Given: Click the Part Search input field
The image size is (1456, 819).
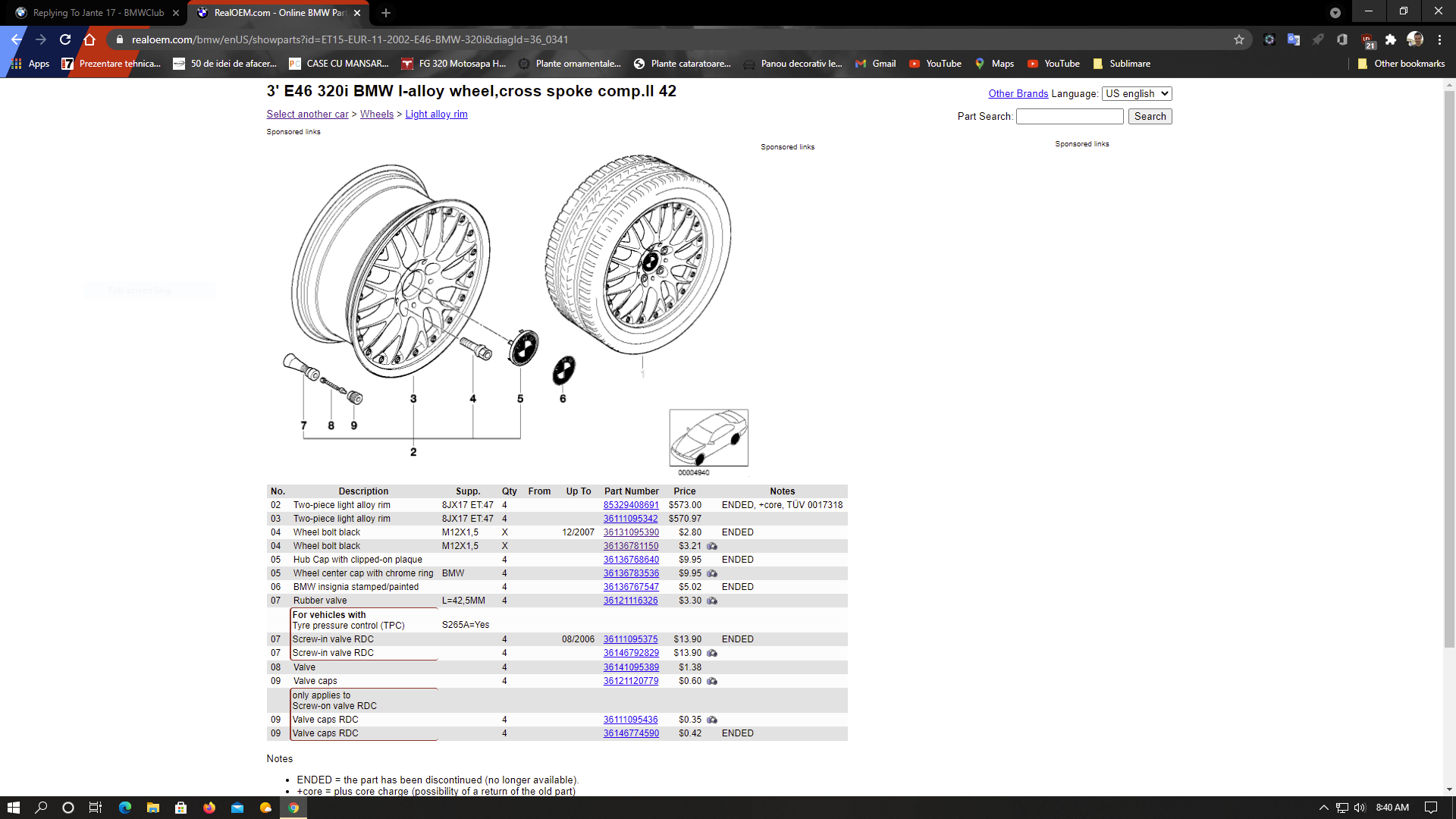Looking at the screenshot, I should coord(1069,116).
